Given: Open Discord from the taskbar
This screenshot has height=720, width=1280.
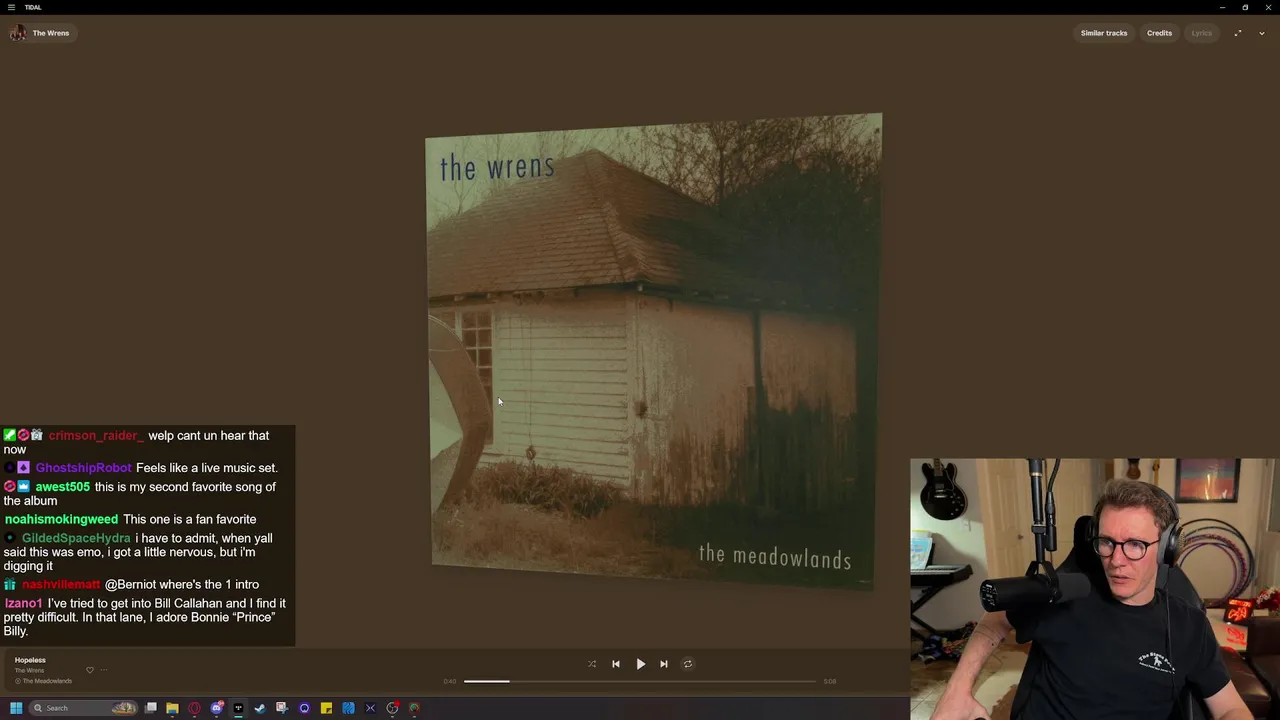Looking at the screenshot, I should point(216,708).
